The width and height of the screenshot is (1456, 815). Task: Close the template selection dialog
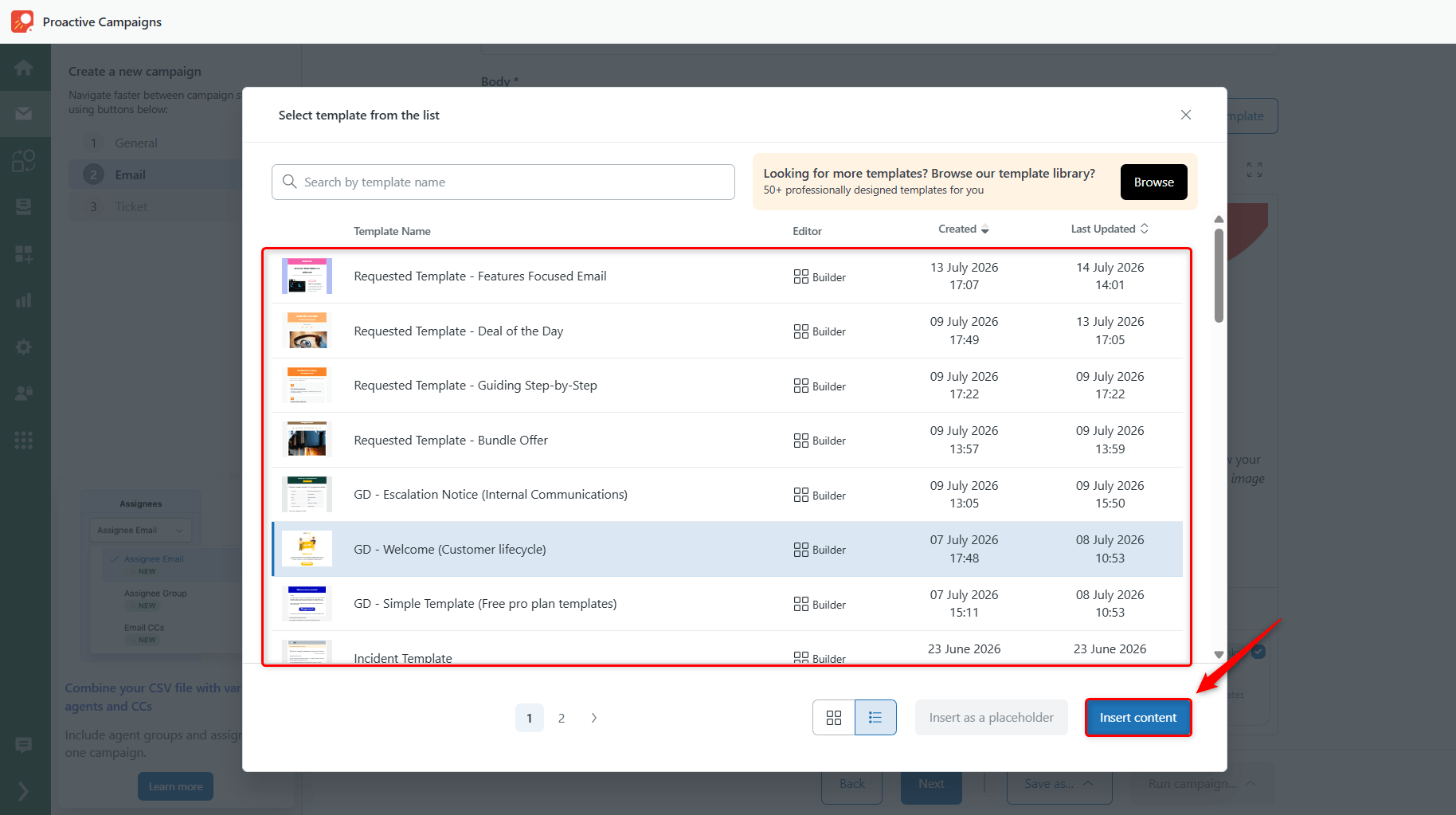pyautogui.click(x=1186, y=115)
